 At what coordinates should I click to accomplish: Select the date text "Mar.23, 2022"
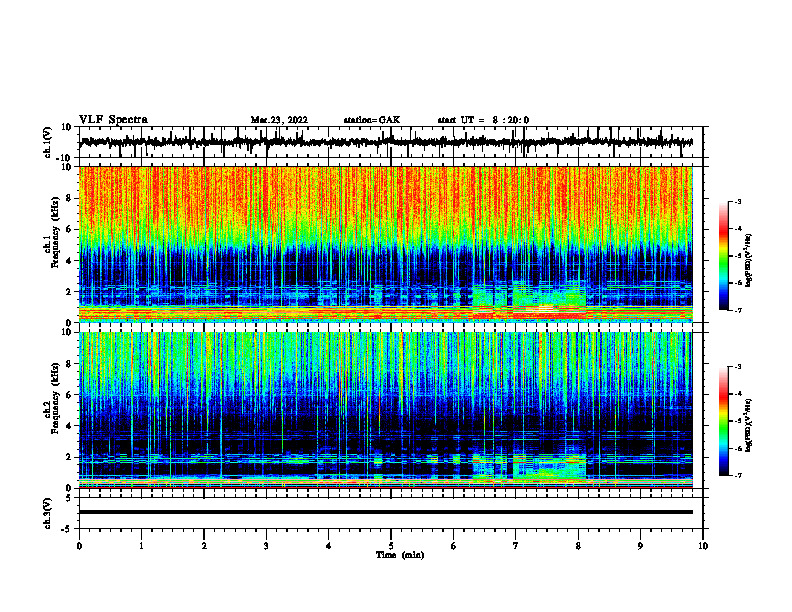pos(279,120)
